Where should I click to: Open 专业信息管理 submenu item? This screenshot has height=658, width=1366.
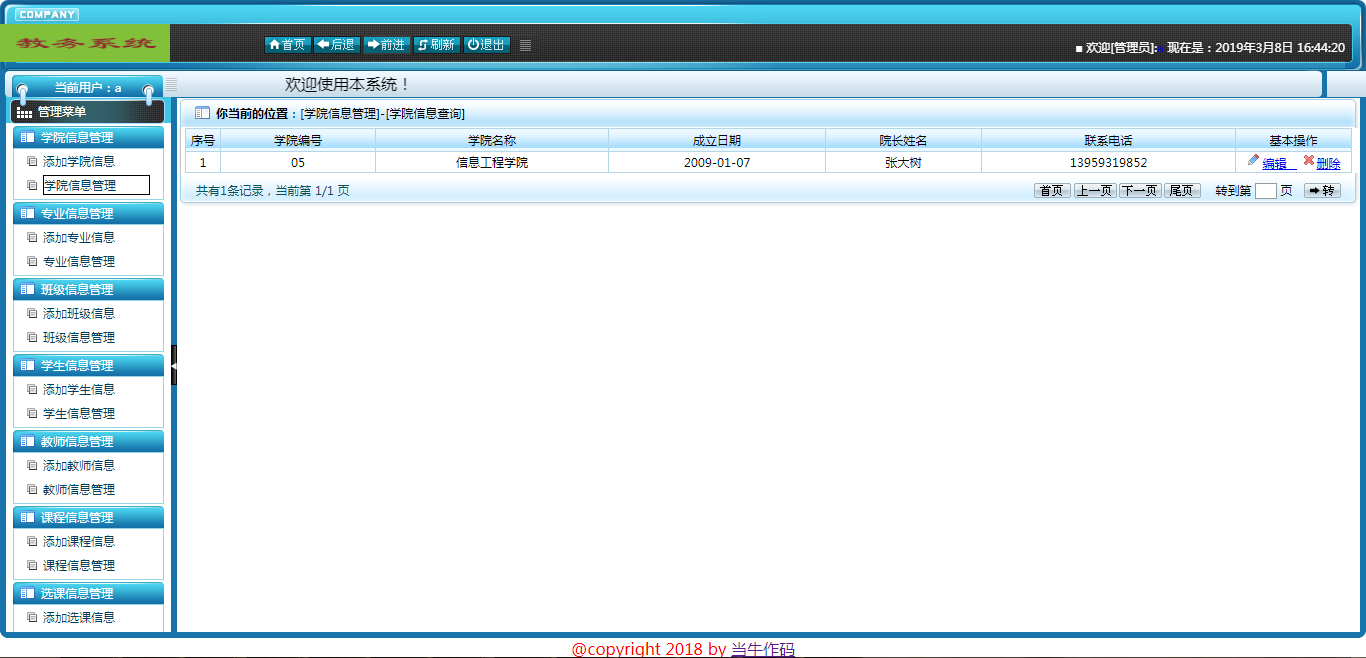pos(79,261)
